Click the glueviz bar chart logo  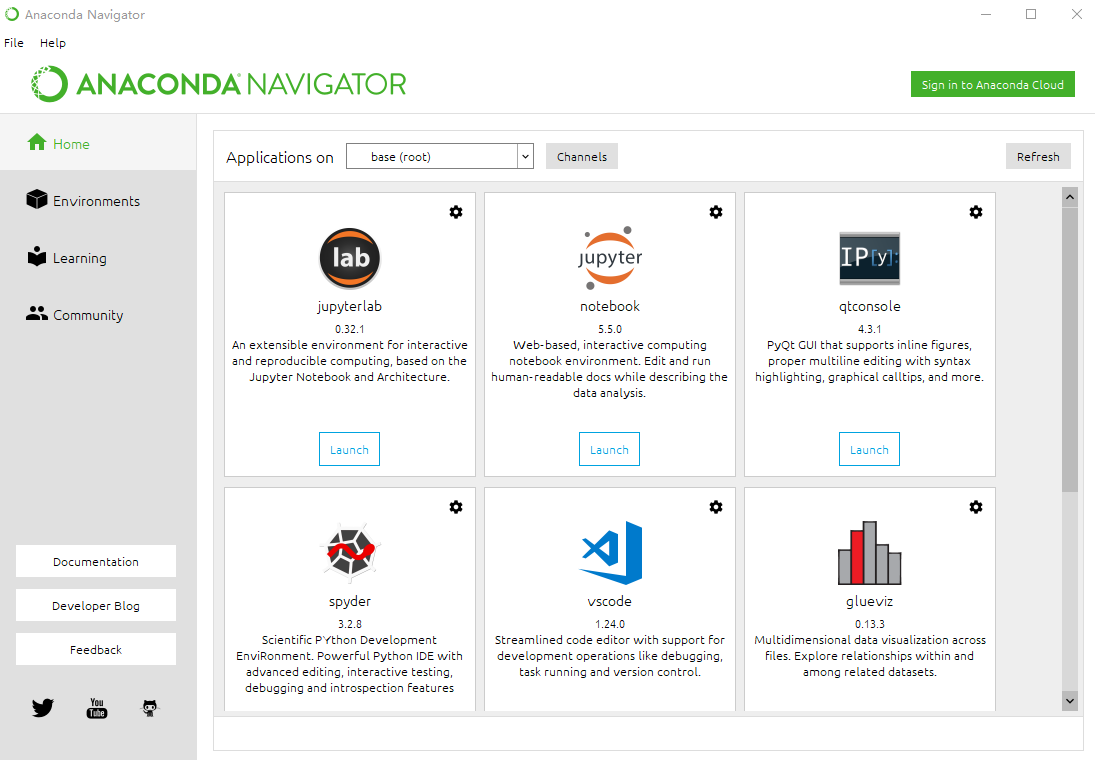click(869, 553)
